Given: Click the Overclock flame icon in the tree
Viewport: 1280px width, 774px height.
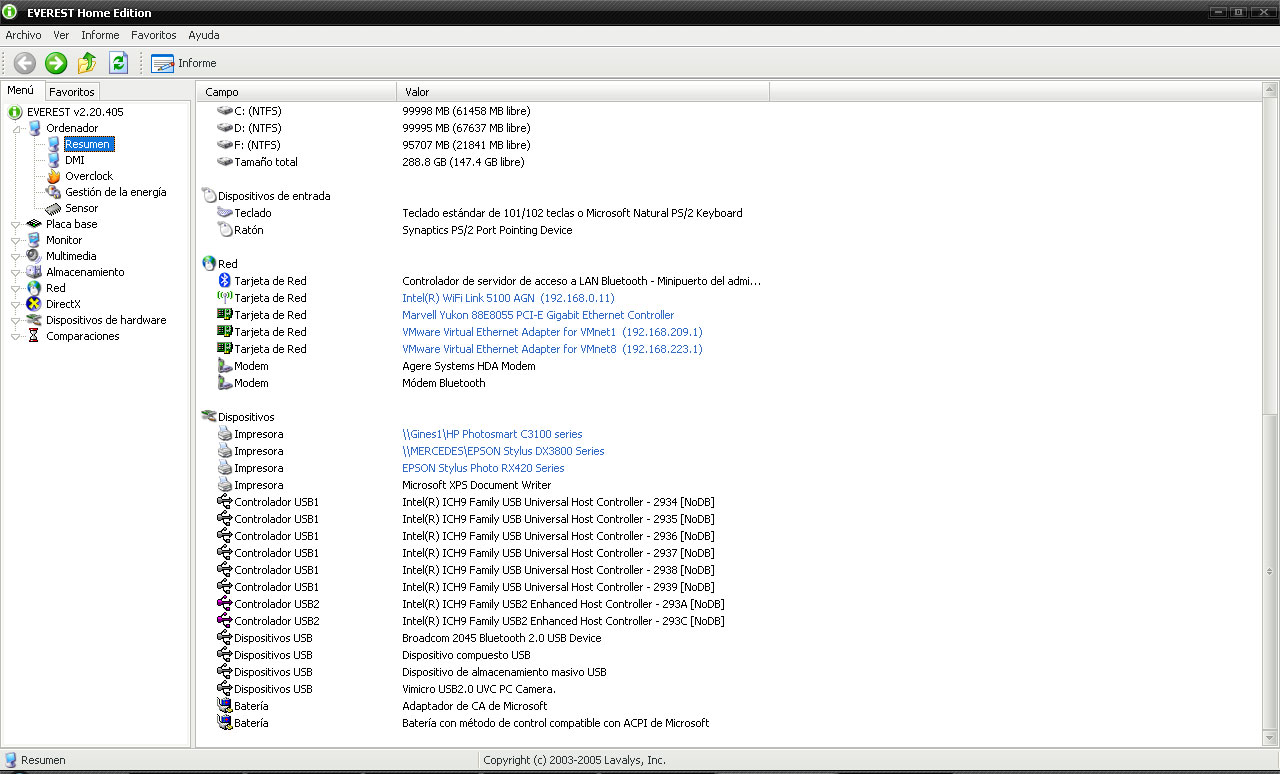Looking at the screenshot, I should [x=54, y=176].
